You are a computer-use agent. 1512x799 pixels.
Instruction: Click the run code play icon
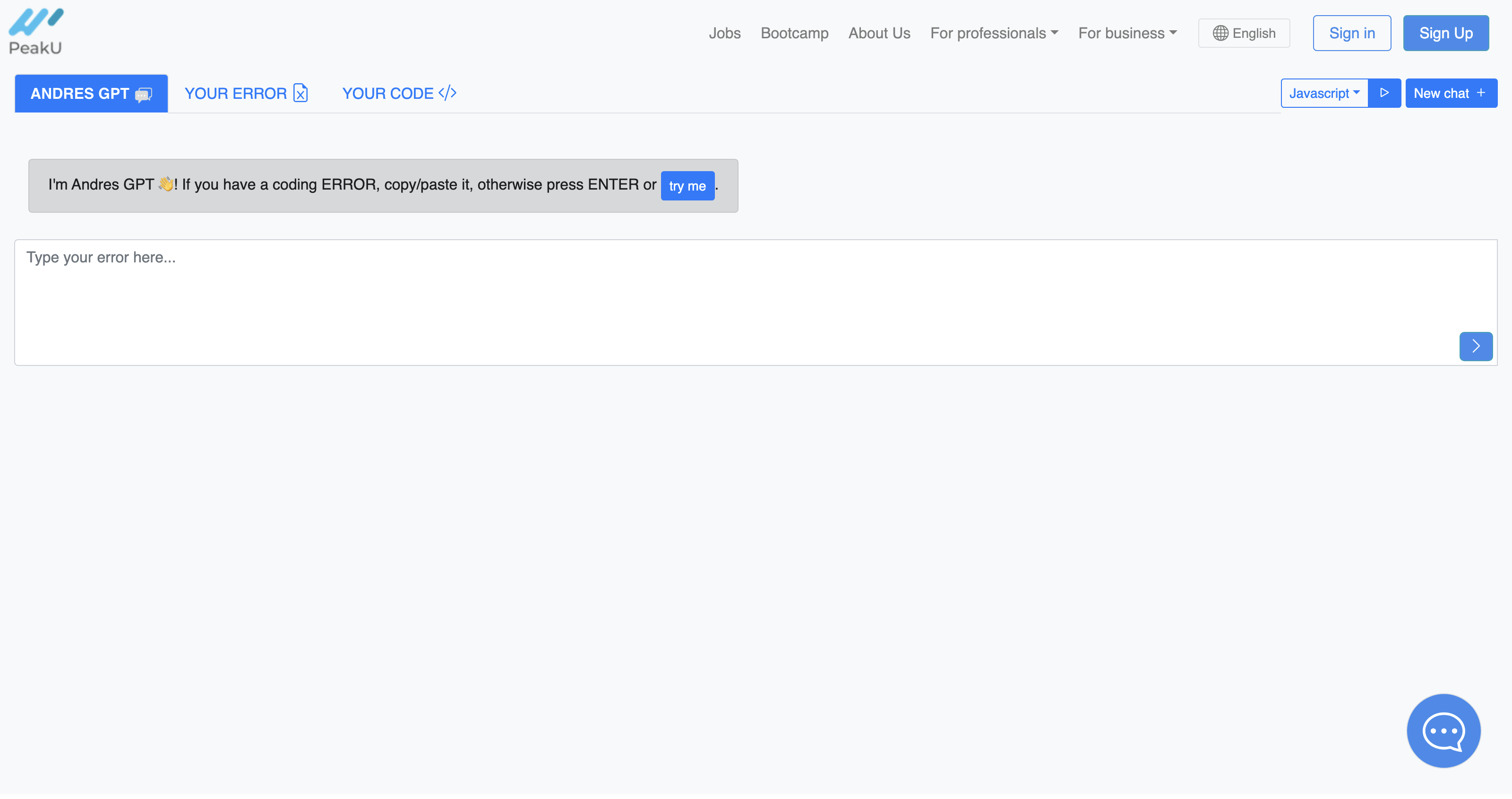(x=1384, y=93)
